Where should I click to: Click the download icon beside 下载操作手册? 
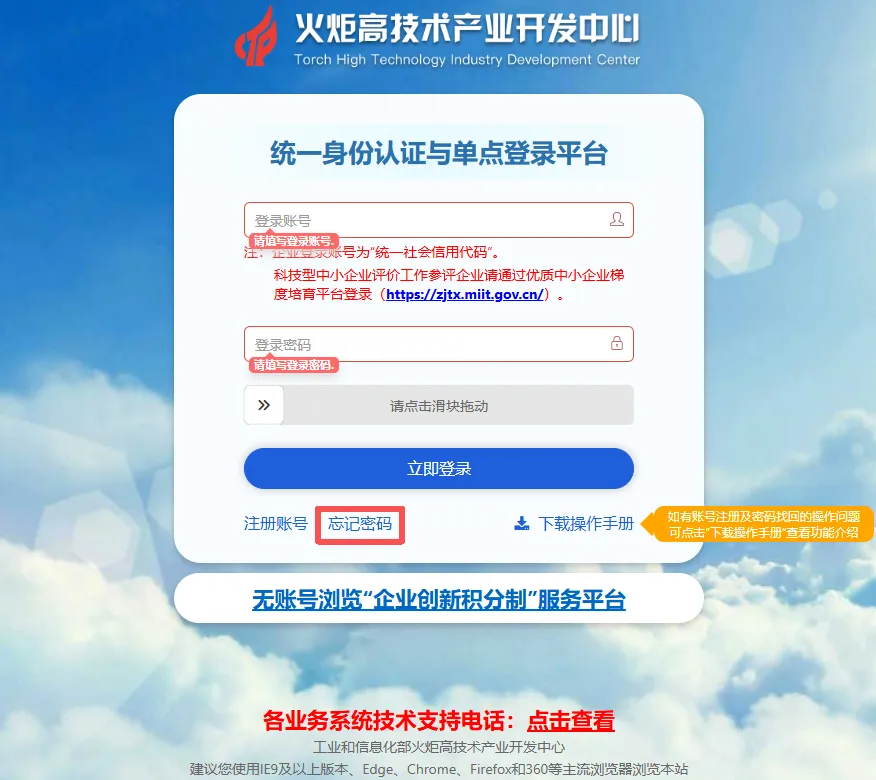(521, 524)
